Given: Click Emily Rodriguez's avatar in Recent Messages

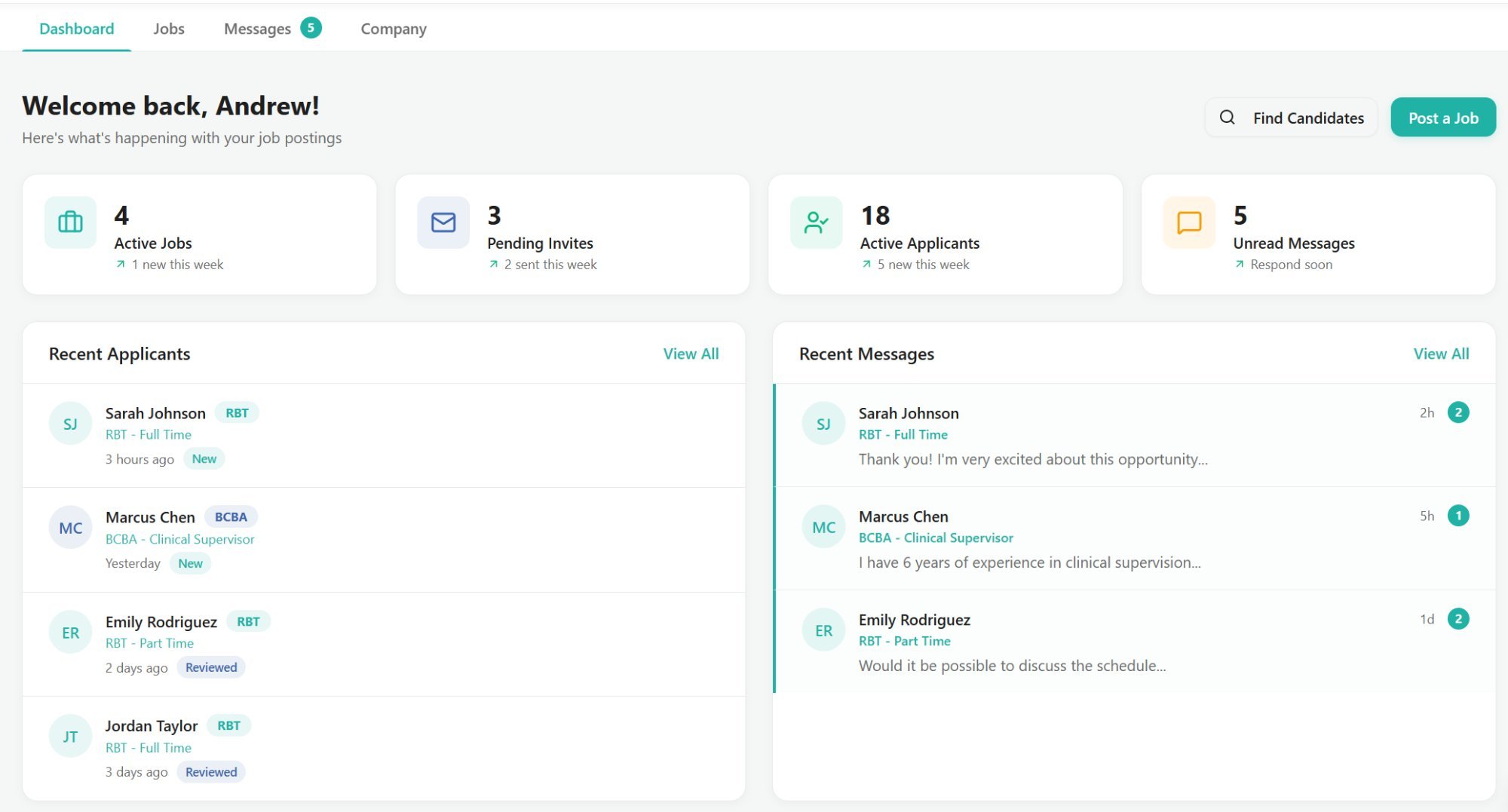Looking at the screenshot, I should (823, 629).
